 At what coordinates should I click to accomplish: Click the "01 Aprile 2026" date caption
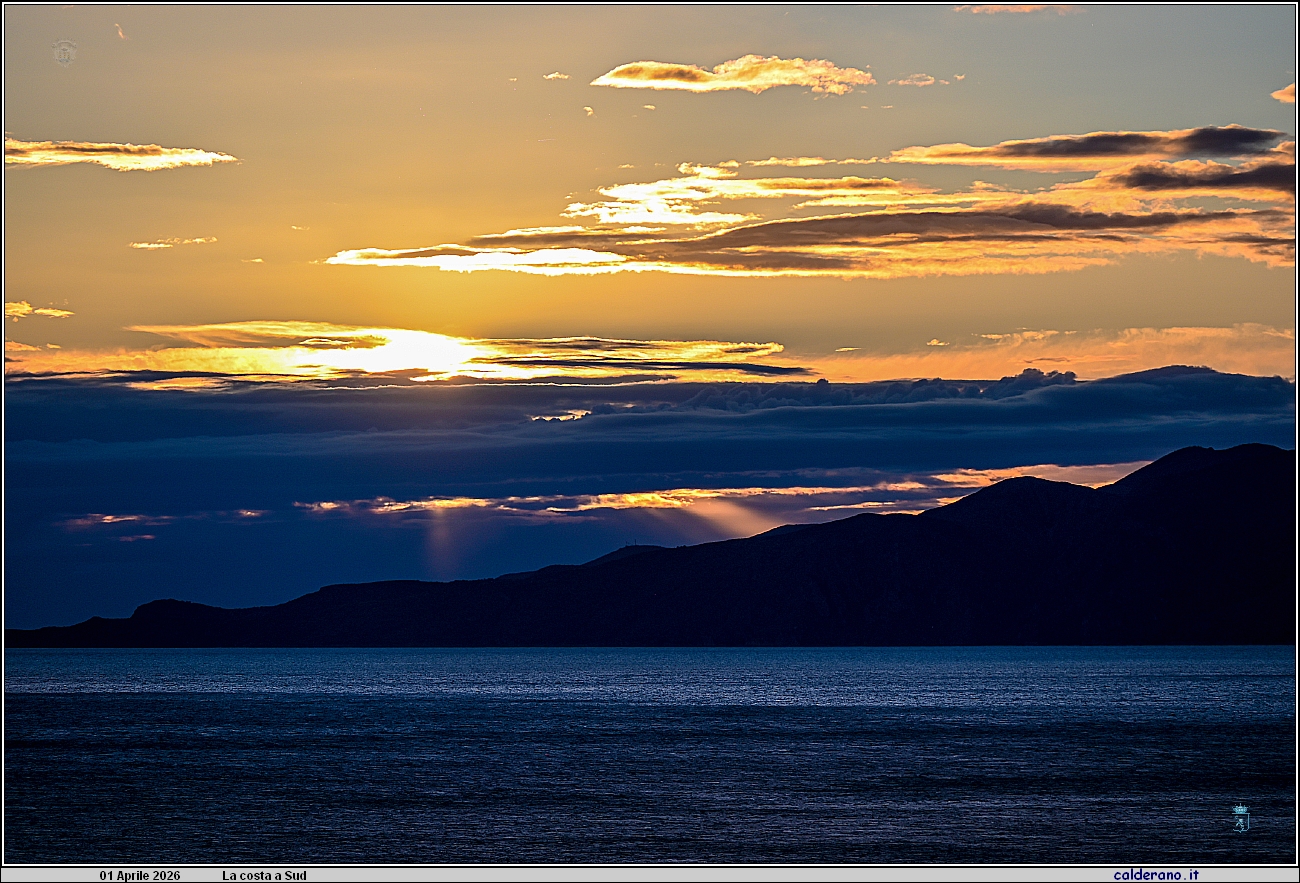click(140, 875)
